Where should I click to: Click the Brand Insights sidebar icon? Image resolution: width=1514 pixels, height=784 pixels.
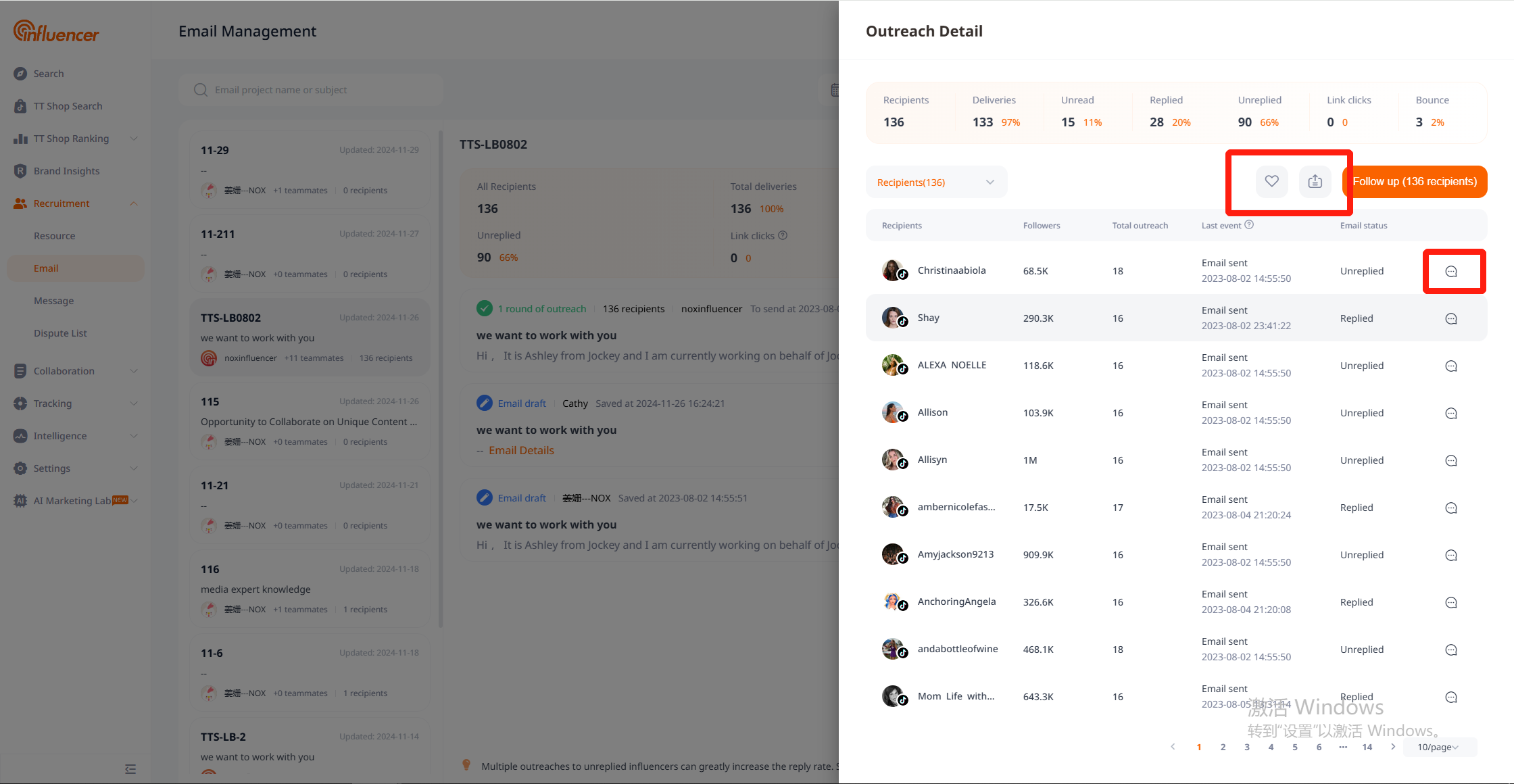(20, 171)
